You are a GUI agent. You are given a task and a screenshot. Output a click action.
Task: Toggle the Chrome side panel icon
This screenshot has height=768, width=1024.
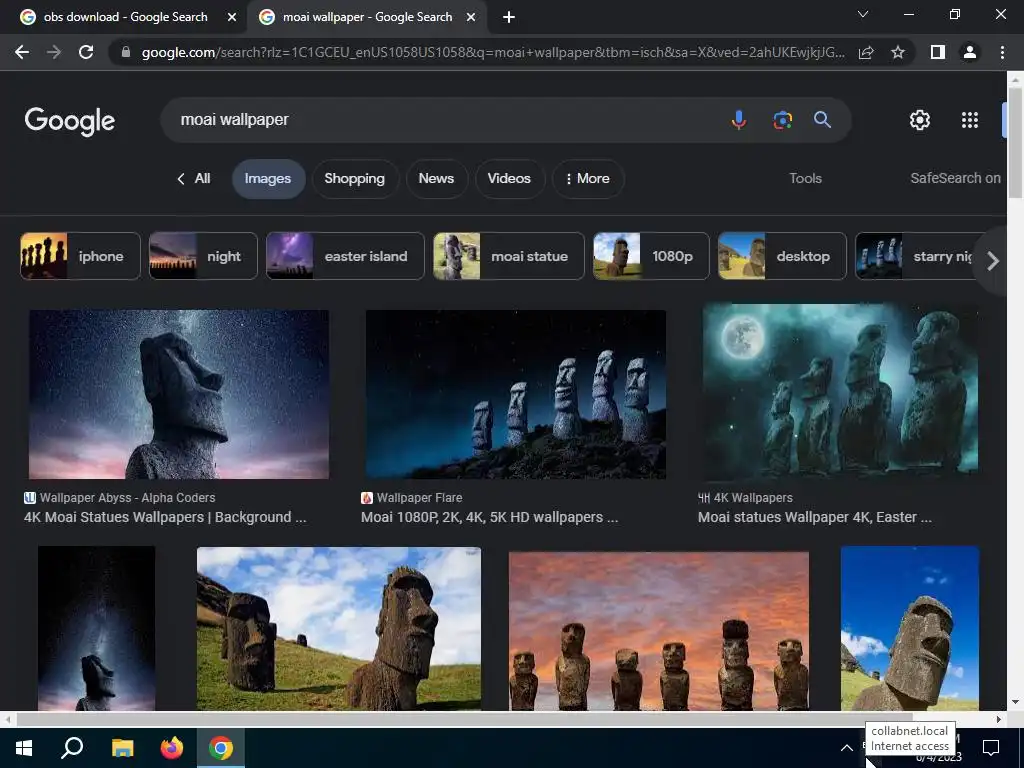pyautogui.click(x=938, y=52)
